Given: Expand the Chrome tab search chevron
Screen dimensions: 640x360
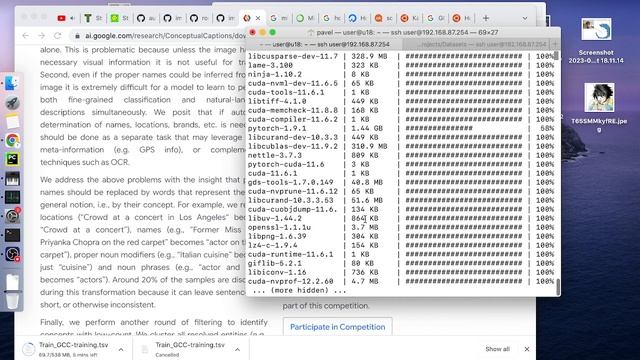Looking at the screenshot, I should [x=525, y=18].
